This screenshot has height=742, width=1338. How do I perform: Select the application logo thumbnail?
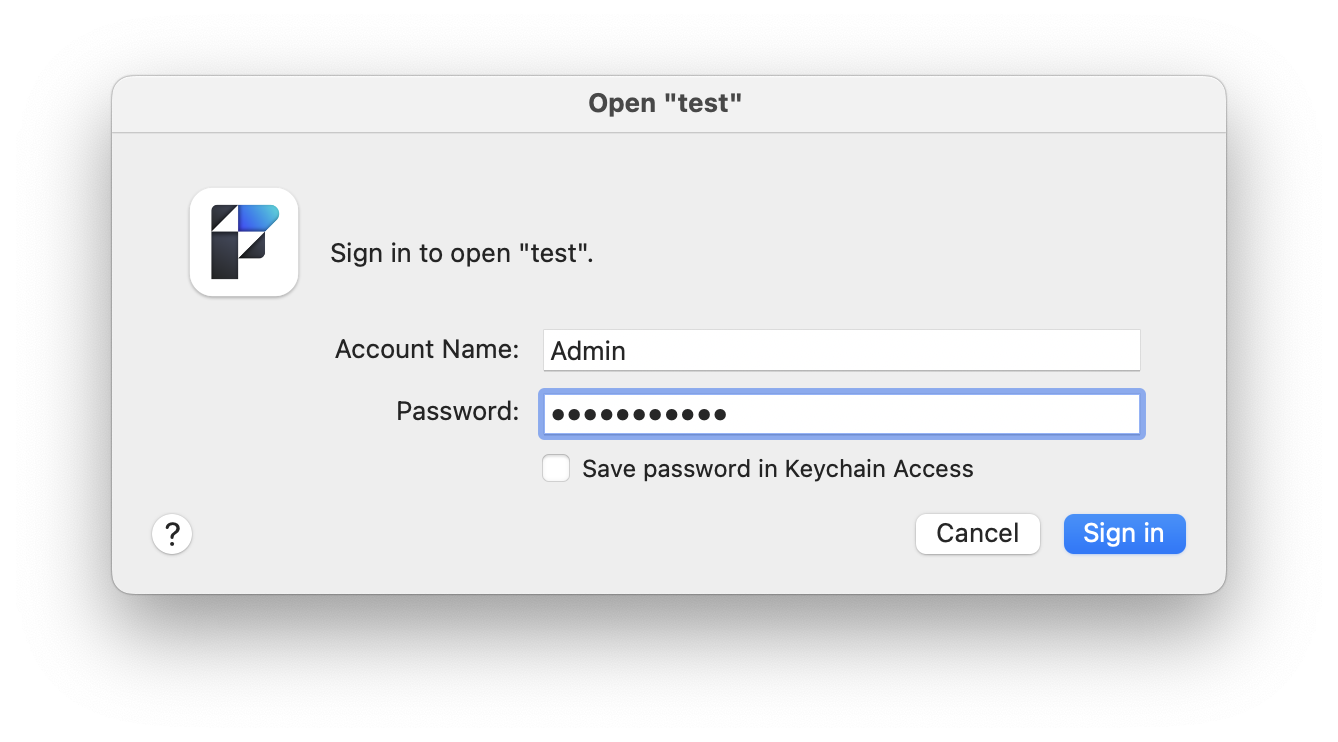tap(243, 241)
